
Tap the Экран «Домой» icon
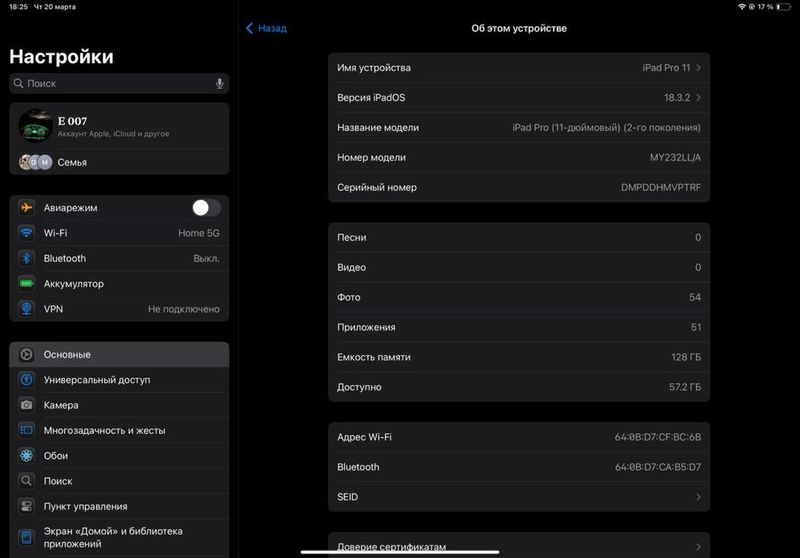point(27,537)
